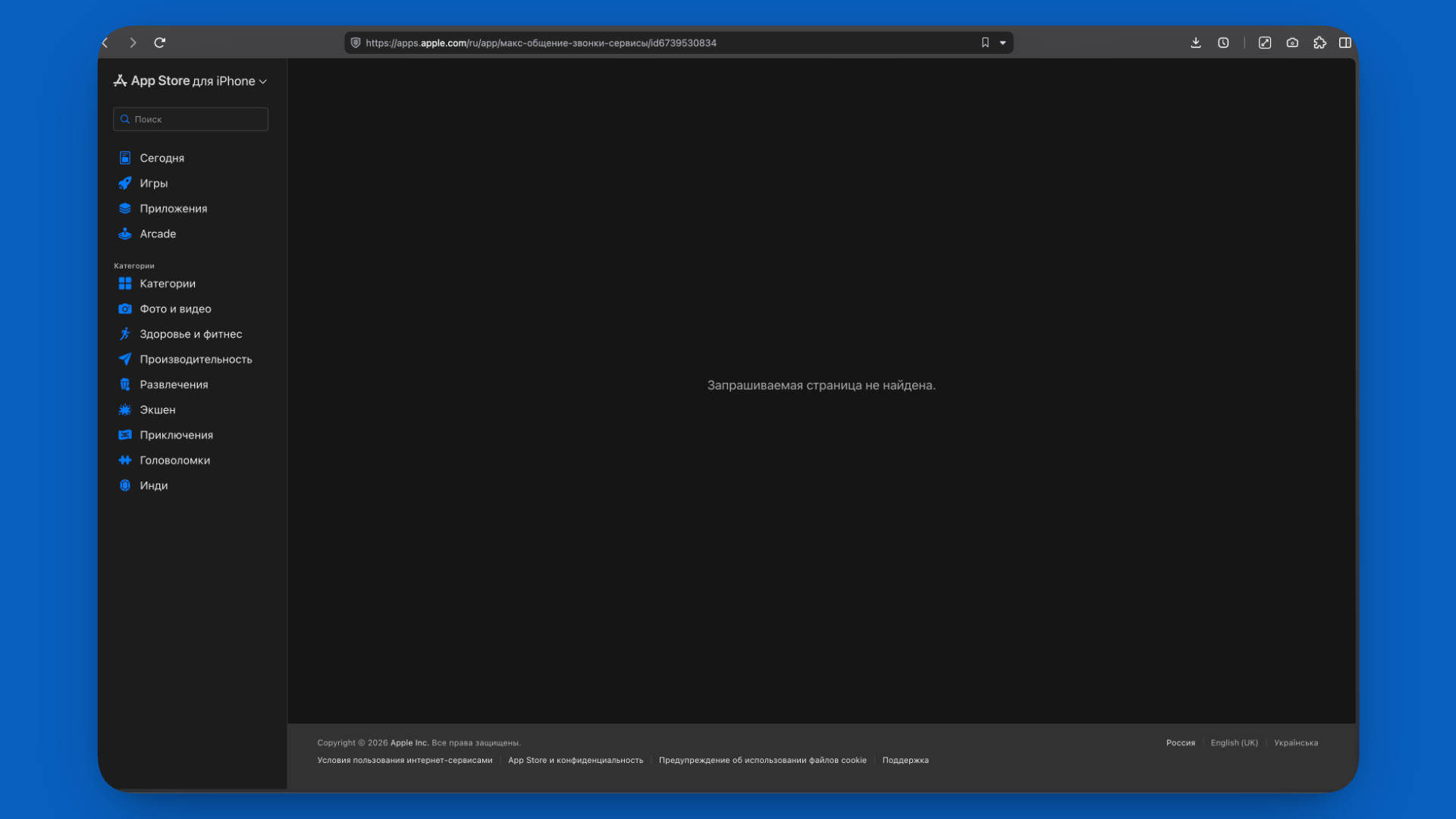1456x819 pixels.
Task: Click the Приключения map icon
Action: click(125, 435)
